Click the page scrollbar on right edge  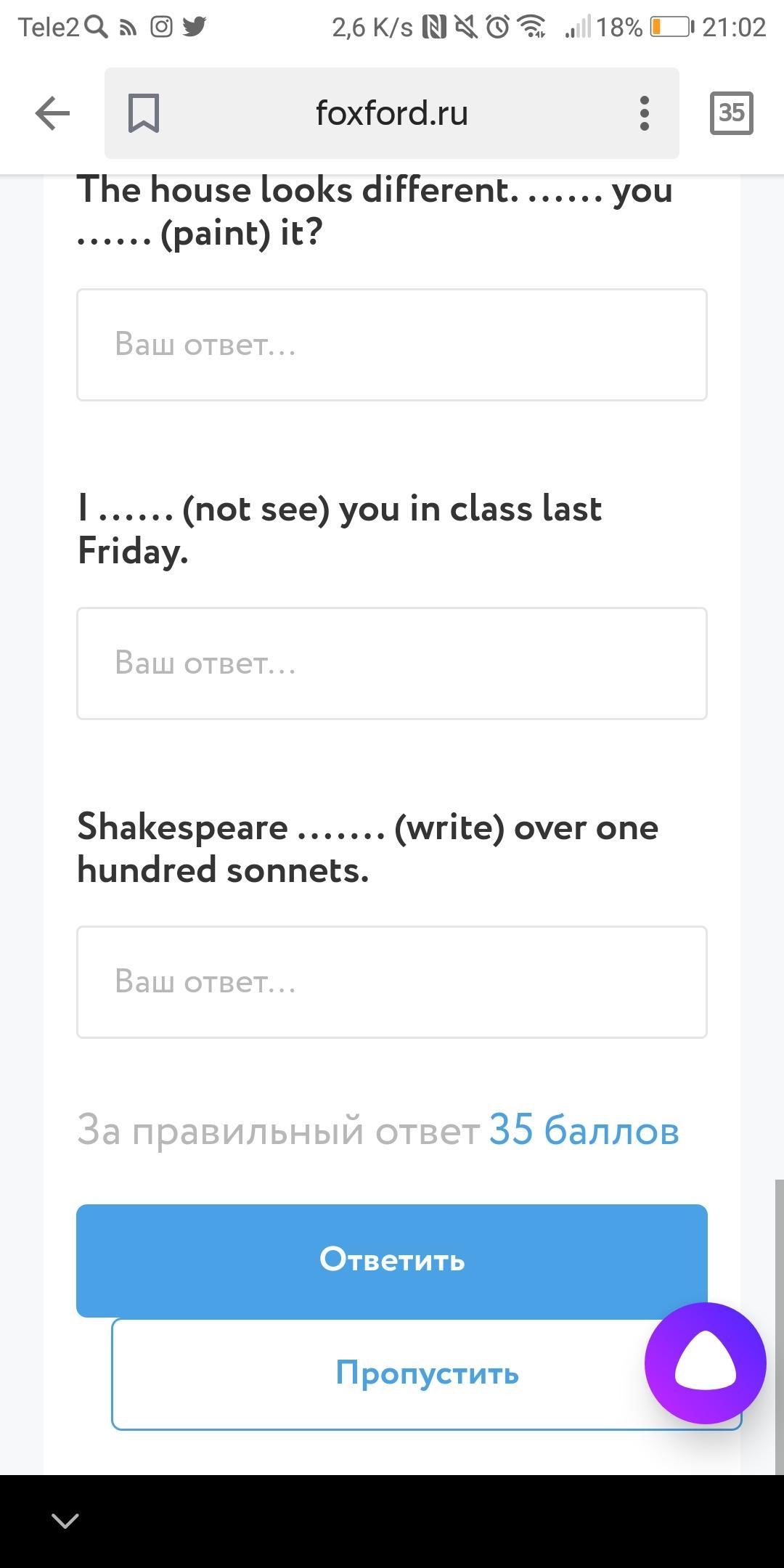[x=780, y=1321]
